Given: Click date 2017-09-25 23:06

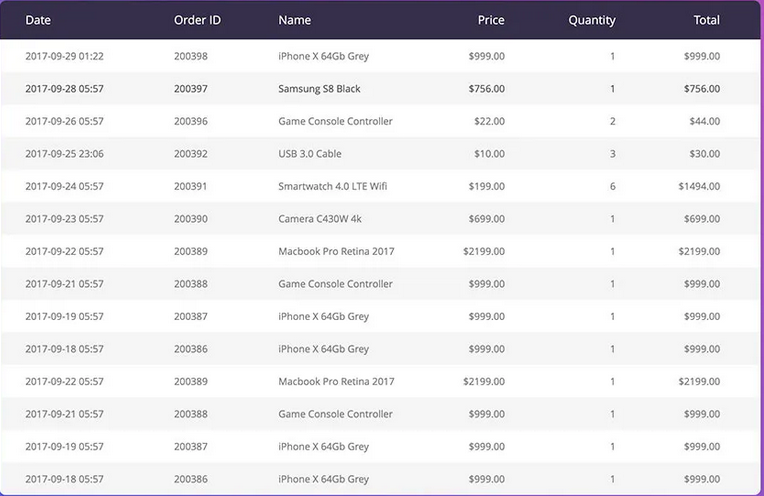Looking at the screenshot, I should click(x=64, y=154).
